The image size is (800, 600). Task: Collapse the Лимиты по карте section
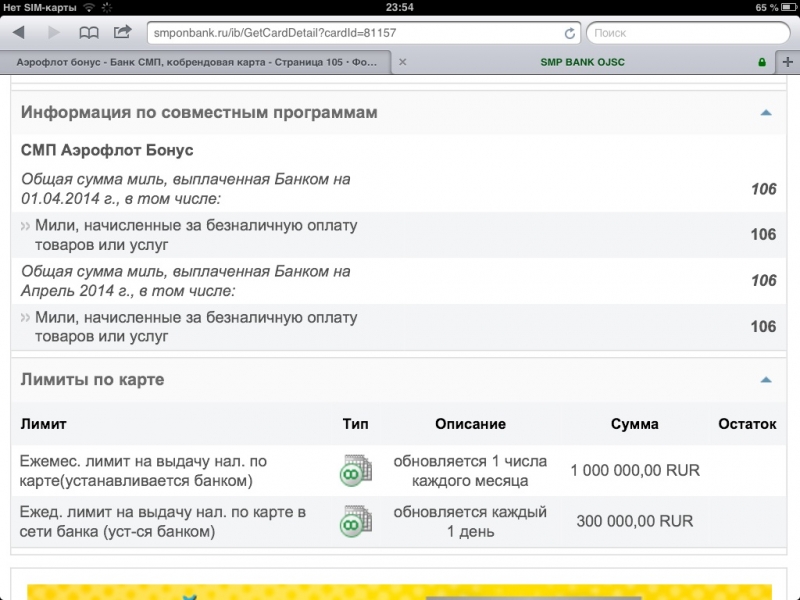766,380
